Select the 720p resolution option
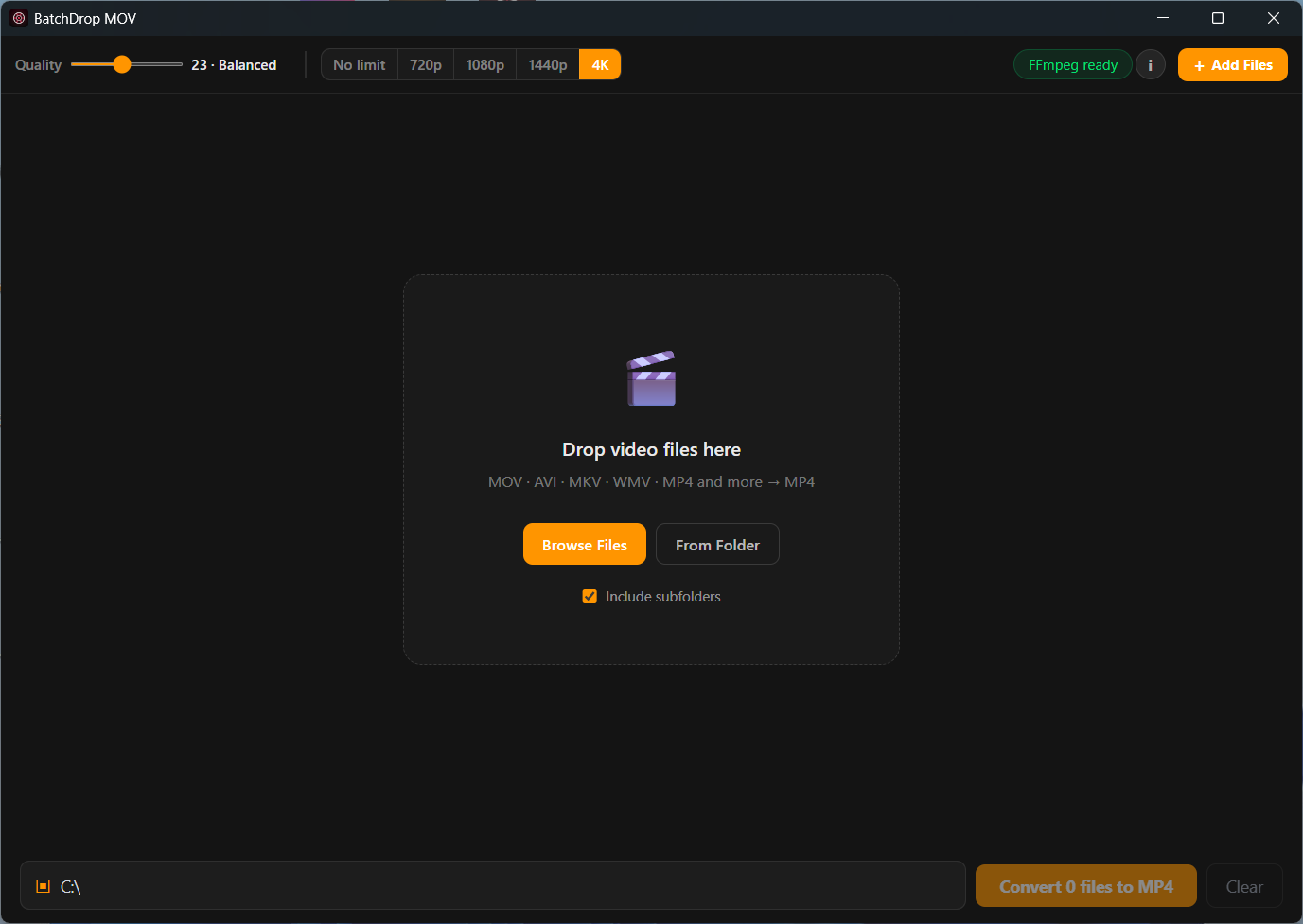 426,65
